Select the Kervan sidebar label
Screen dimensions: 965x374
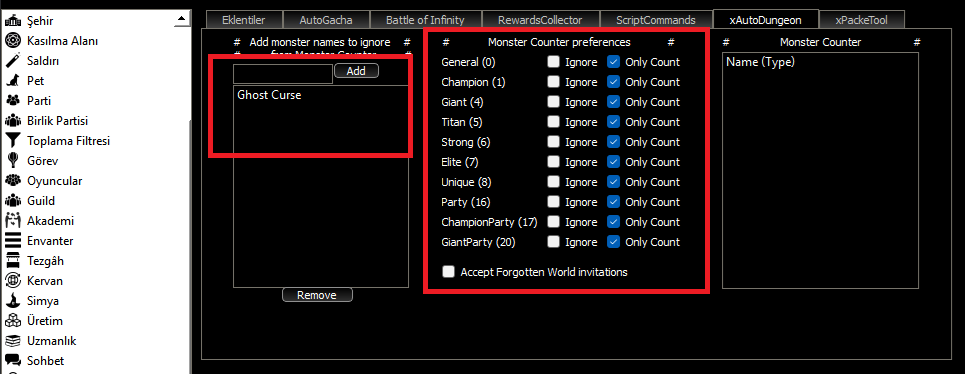tap(45, 281)
